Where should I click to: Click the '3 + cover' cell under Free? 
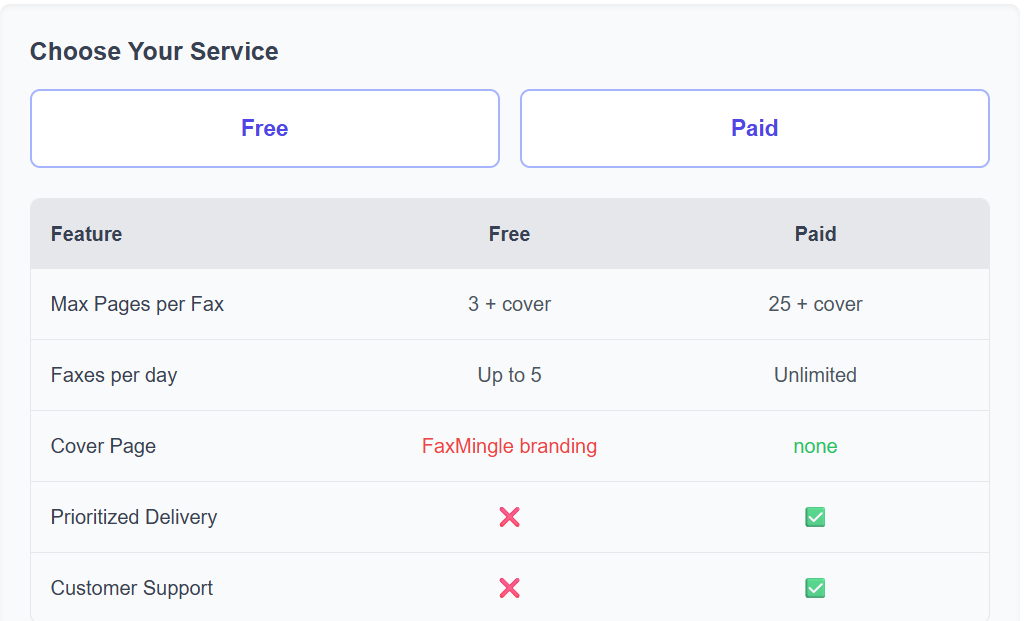point(509,304)
